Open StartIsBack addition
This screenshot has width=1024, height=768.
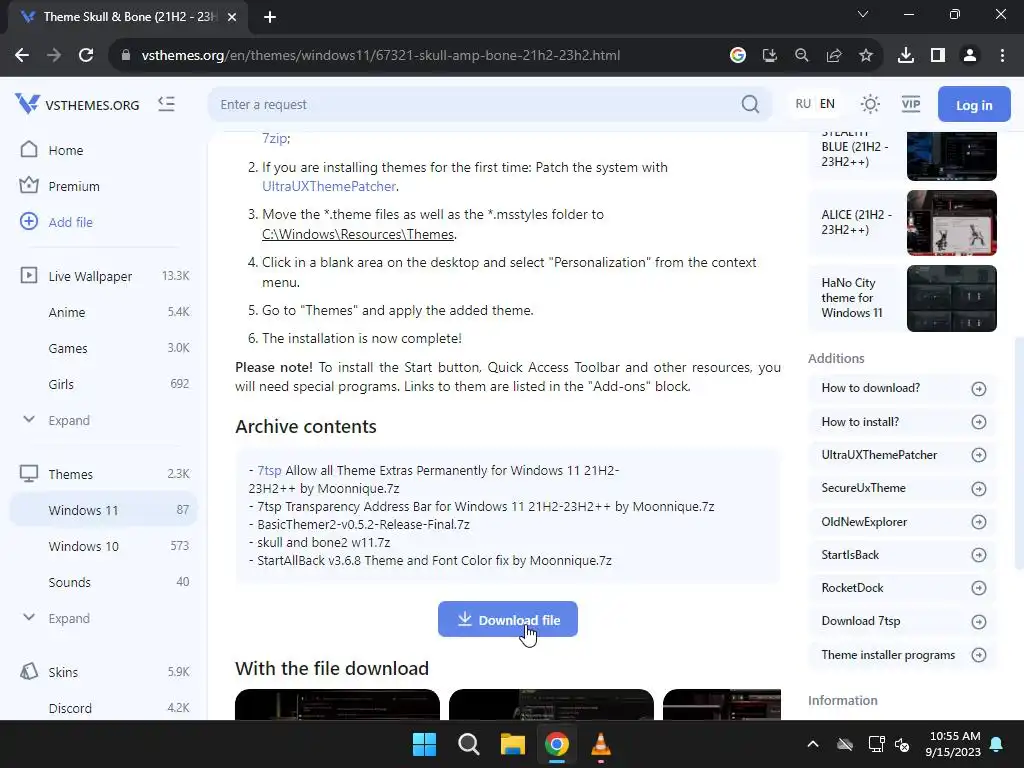[x=903, y=555]
